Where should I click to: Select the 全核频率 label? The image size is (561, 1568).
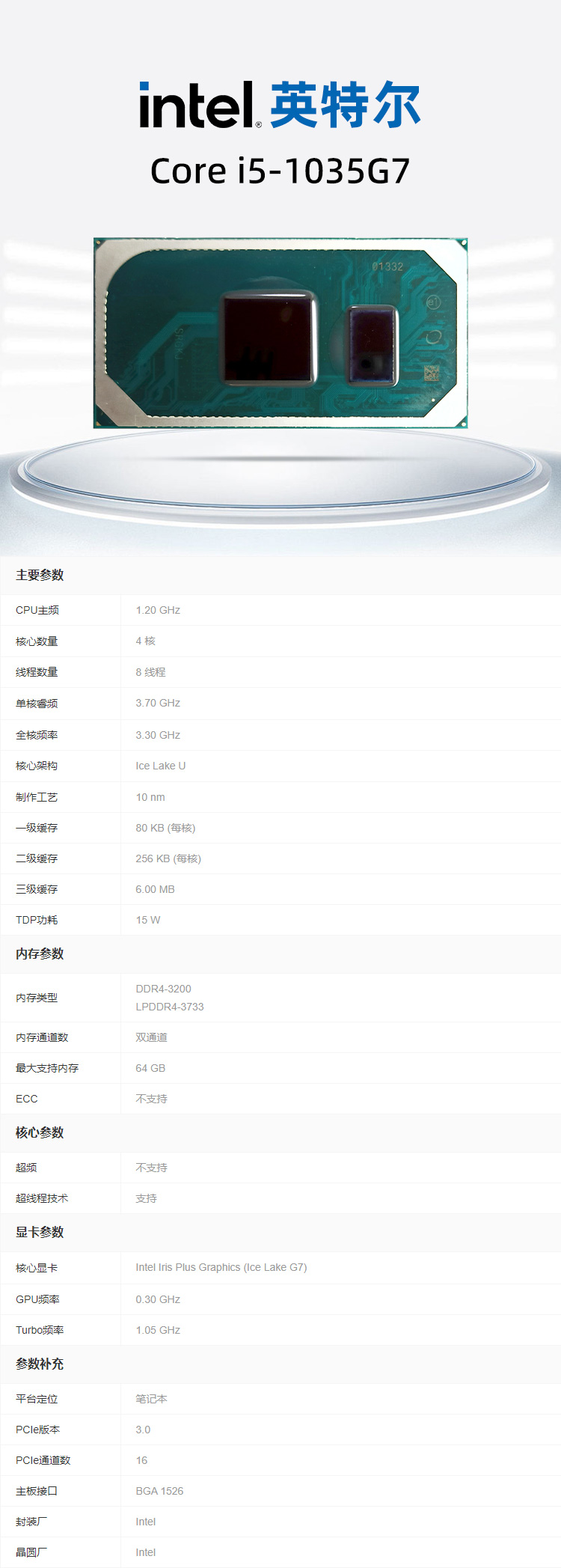37,735
